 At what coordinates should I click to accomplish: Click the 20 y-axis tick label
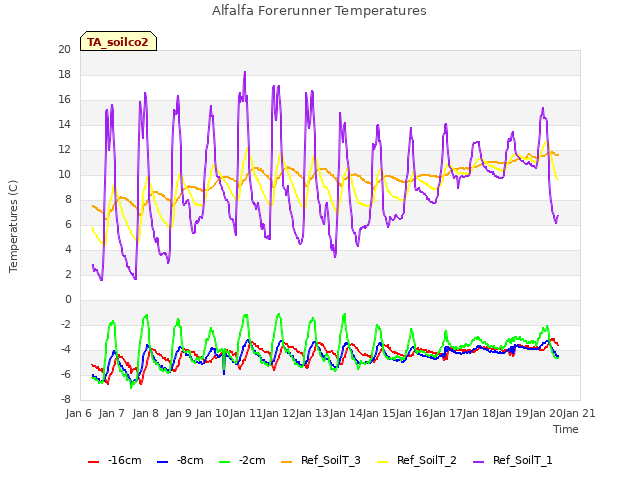tap(64, 50)
